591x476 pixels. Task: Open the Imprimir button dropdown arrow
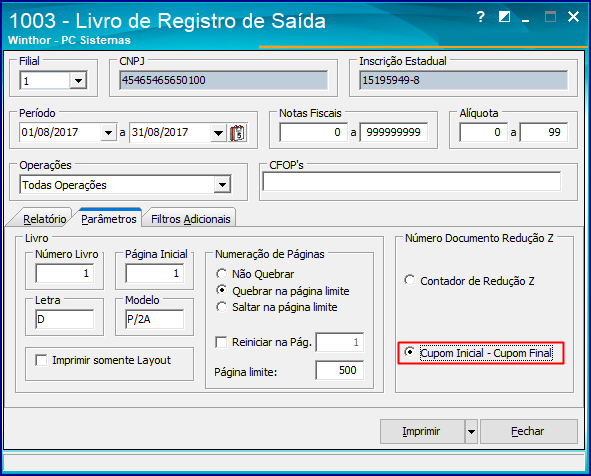471,432
